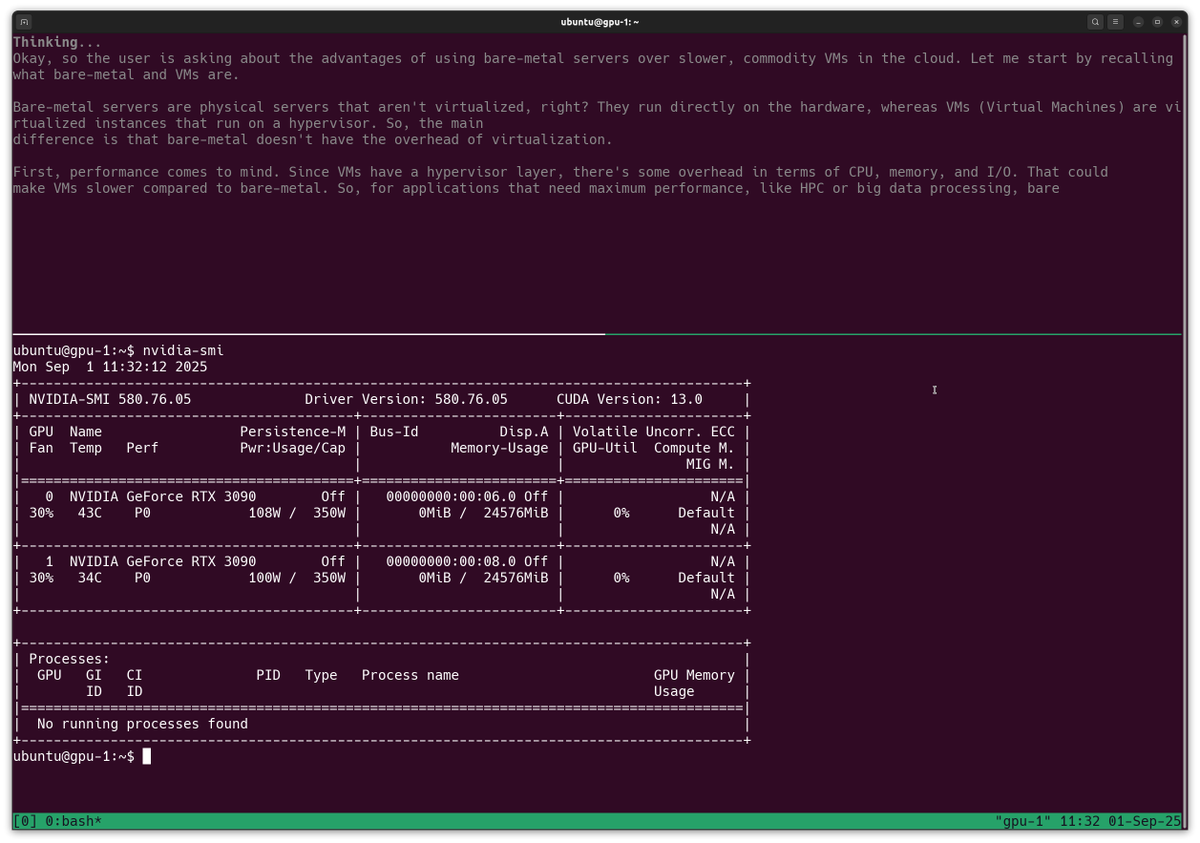Click the Disp.A column header
Image resolution: width=1200 pixels, height=843 pixels.
coord(524,431)
